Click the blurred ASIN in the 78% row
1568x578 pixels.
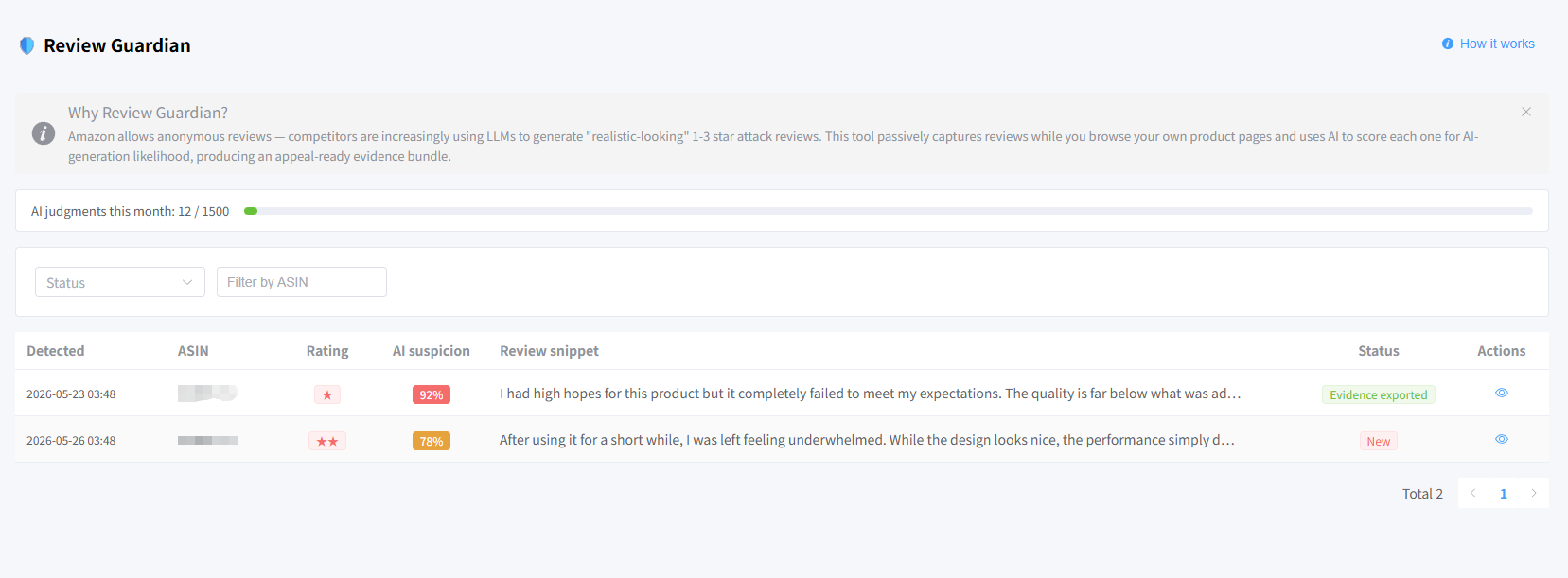(207, 440)
